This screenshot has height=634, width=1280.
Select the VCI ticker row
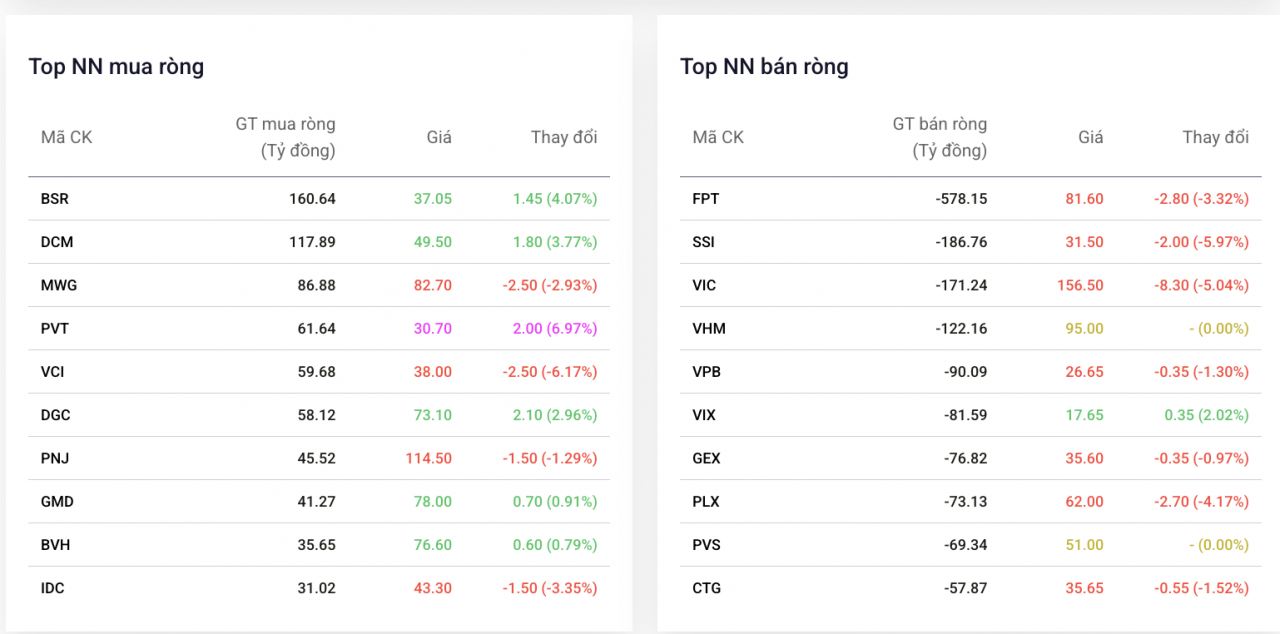pos(54,372)
